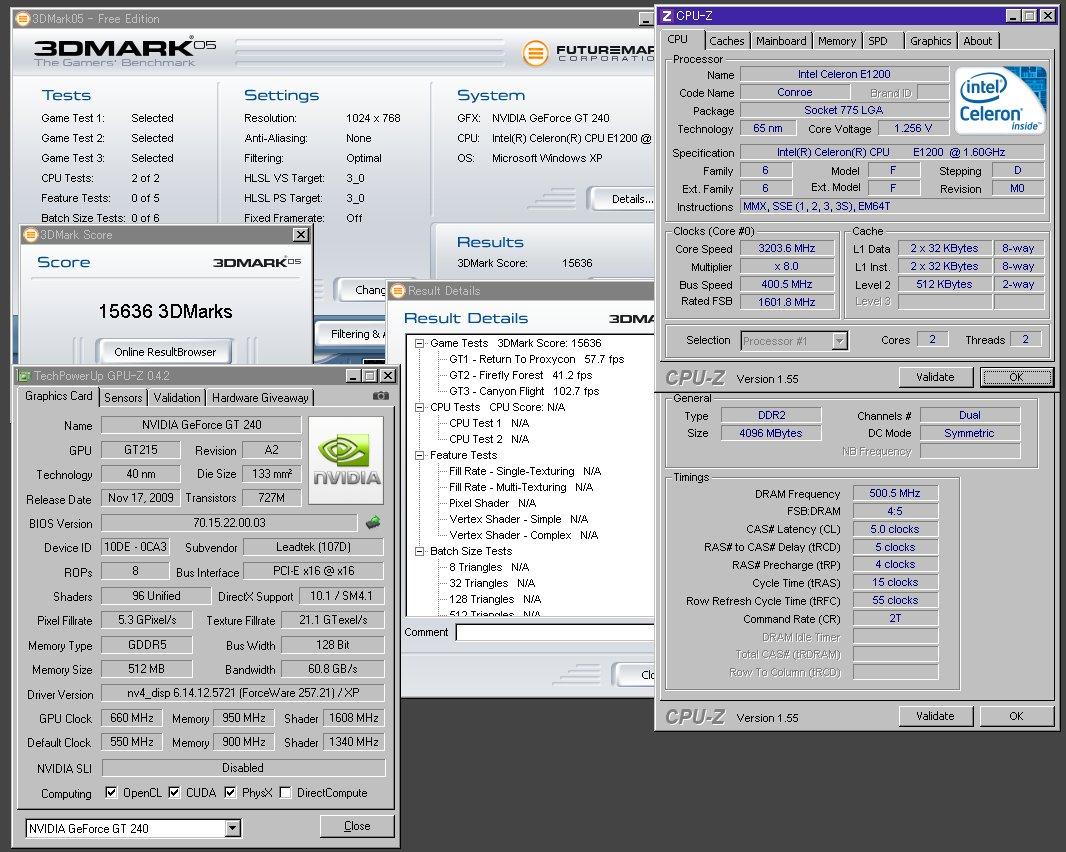Screen dimensions: 1066x852
Task: Click the Core Speed value 3203.6 MHz
Action: (x=787, y=248)
